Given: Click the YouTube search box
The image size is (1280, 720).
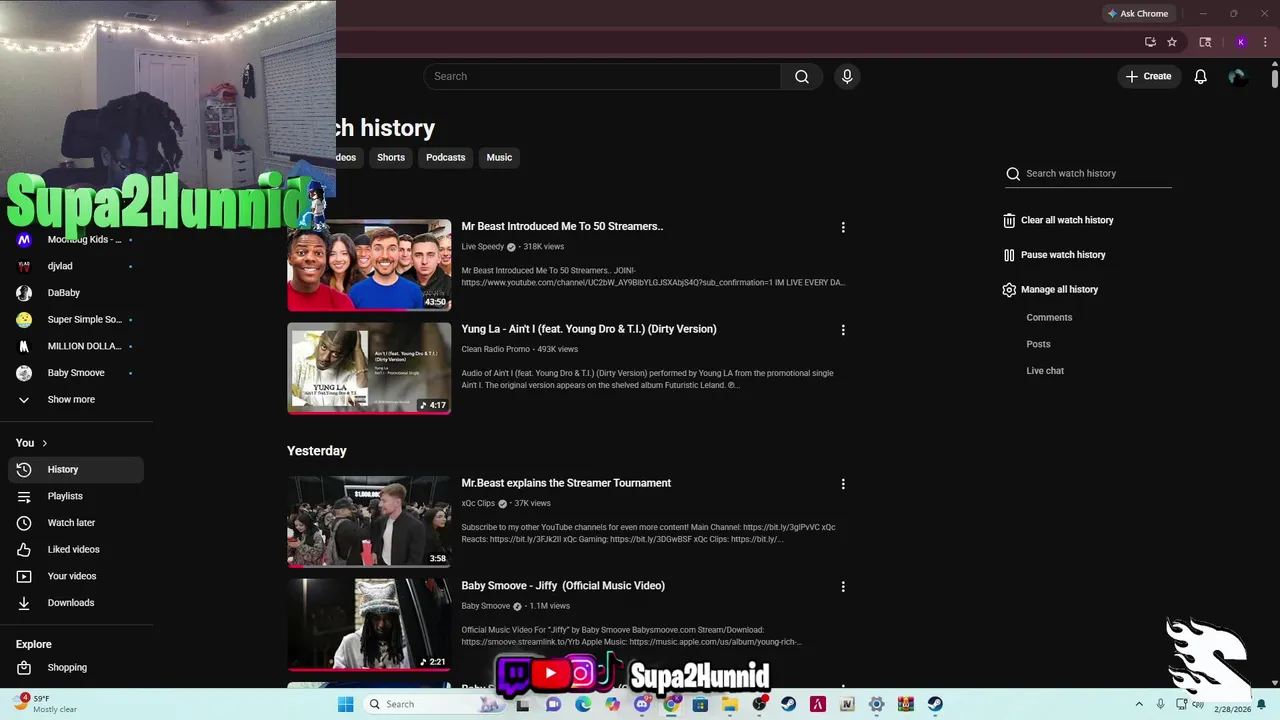Looking at the screenshot, I should 603,76.
